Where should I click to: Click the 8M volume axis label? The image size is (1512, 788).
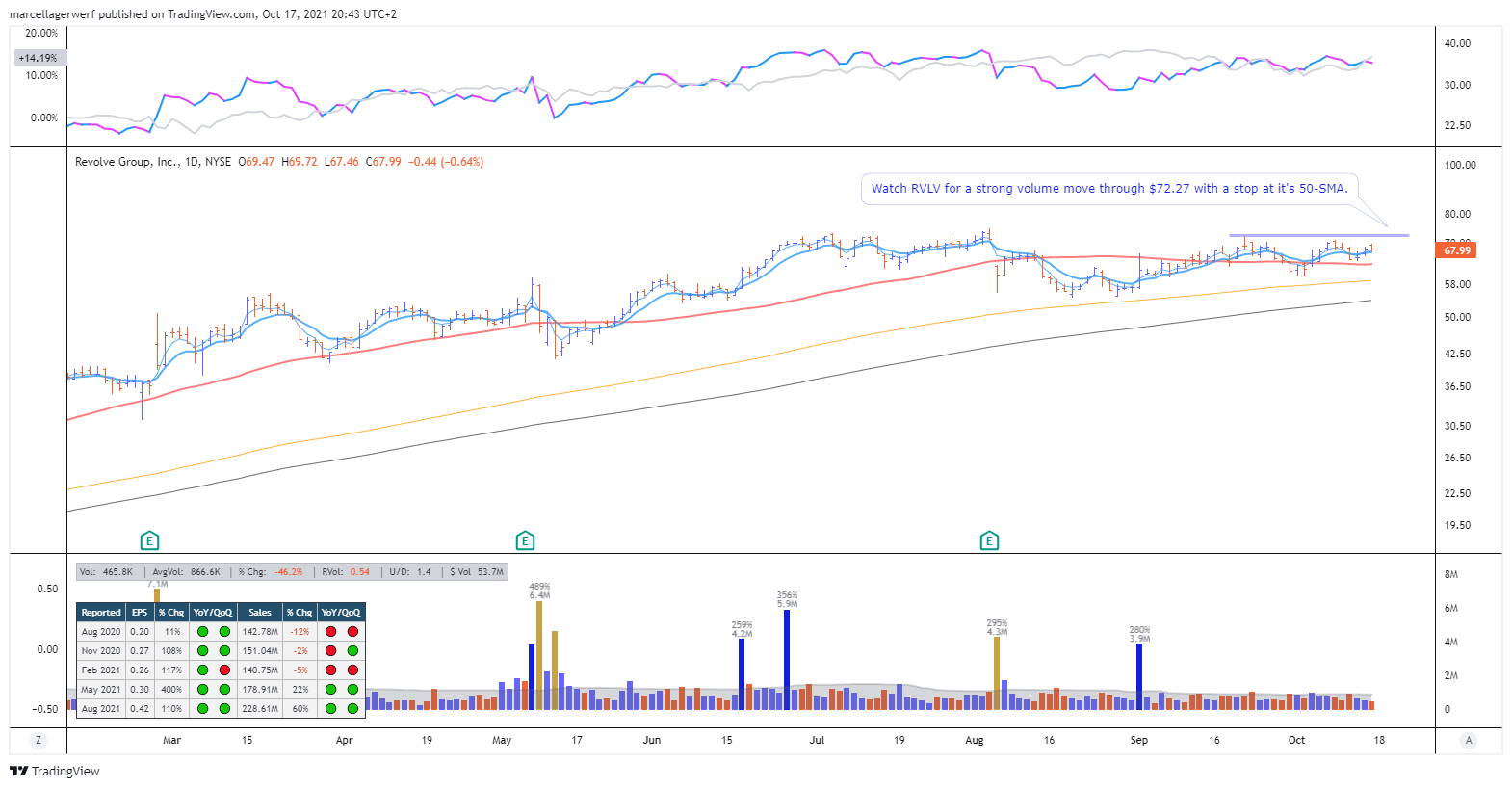click(1451, 574)
